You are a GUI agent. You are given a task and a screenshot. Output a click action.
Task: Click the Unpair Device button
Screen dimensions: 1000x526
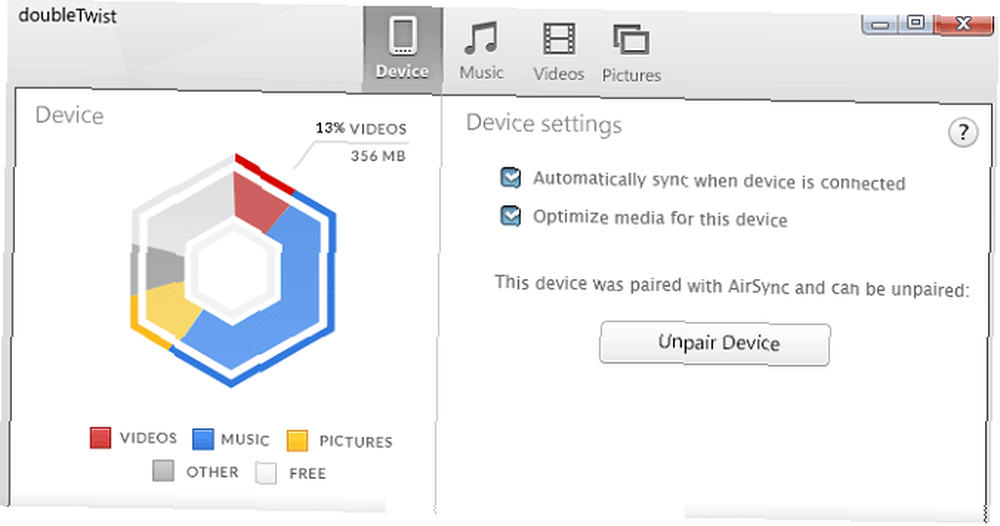pyautogui.click(x=715, y=344)
